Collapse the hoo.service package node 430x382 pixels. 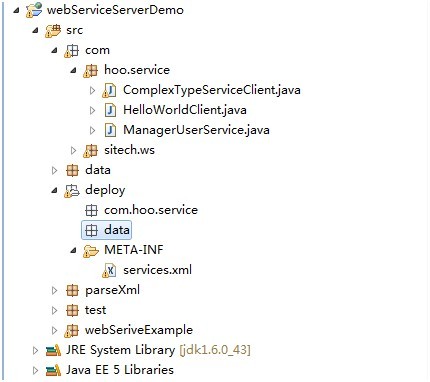coord(73,71)
